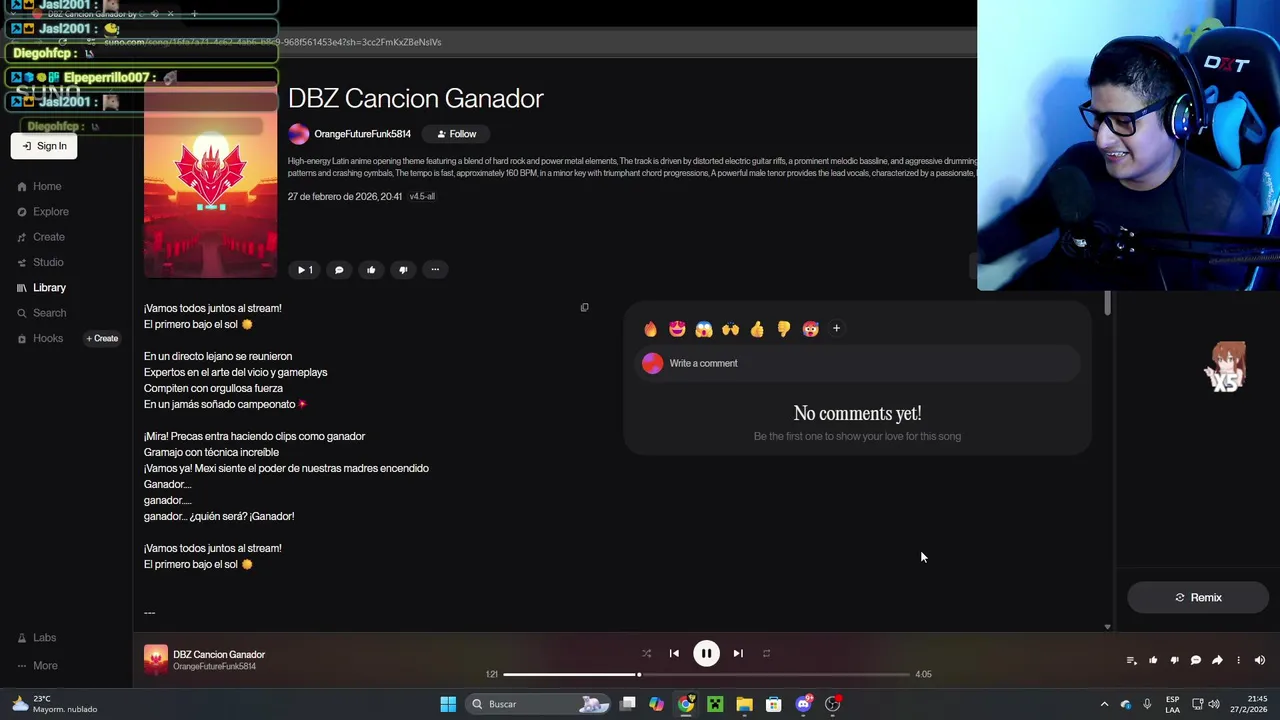
Task: Share the song from player bar
Action: point(1217,660)
